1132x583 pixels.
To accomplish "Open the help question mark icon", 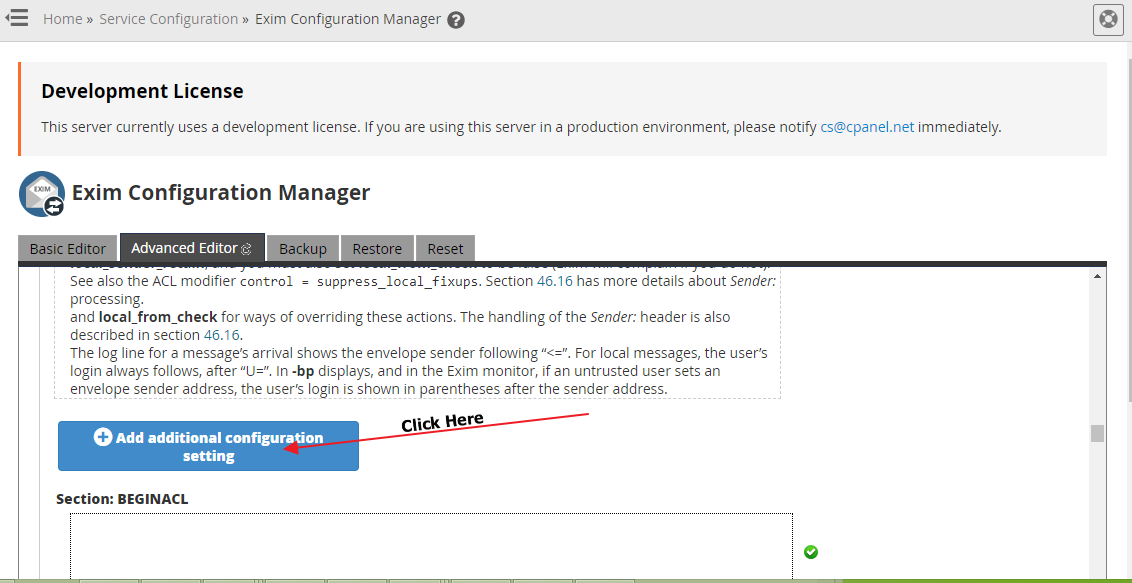I will pos(456,20).
